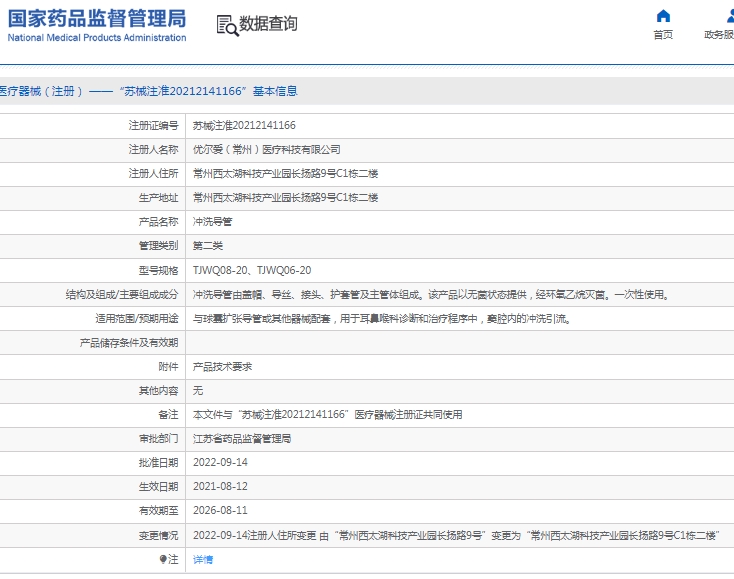
Task: Click the 审批部门 label
Action: tap(158, 439)
